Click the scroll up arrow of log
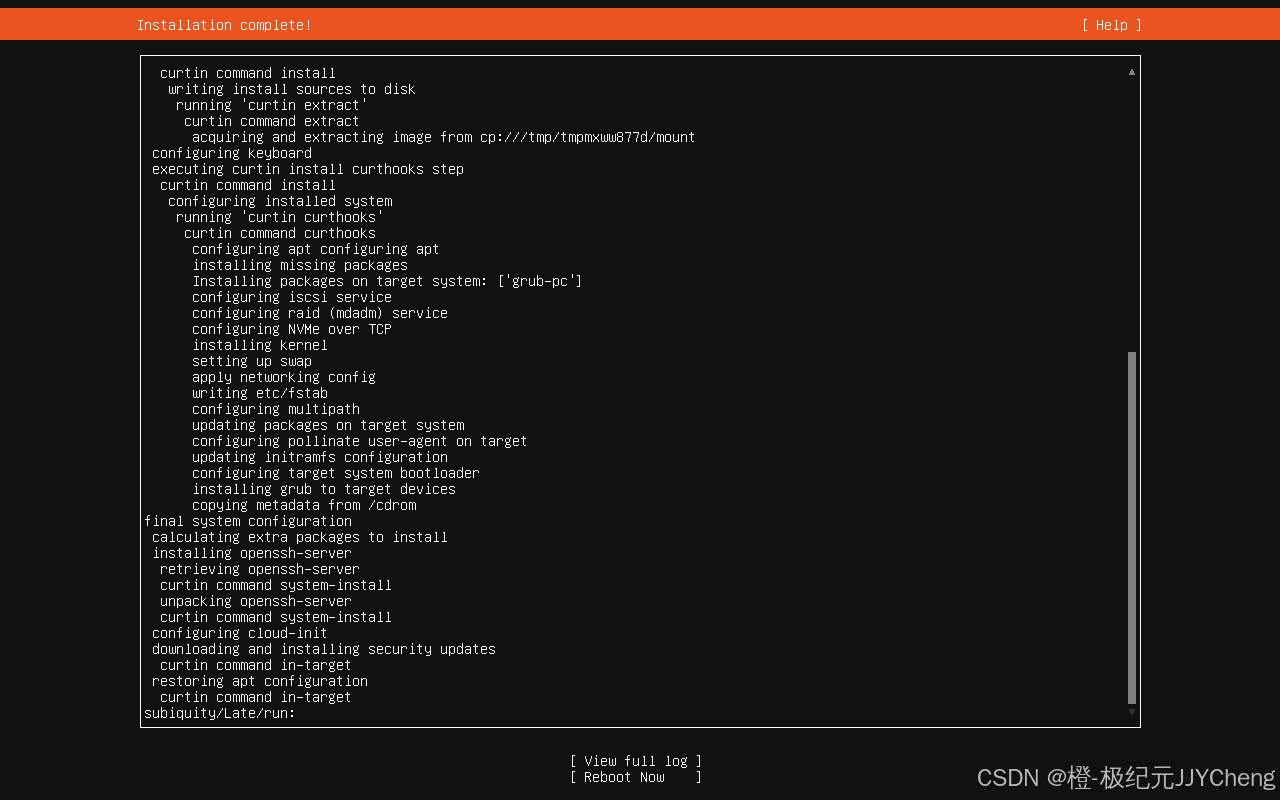 [1132, 72]
